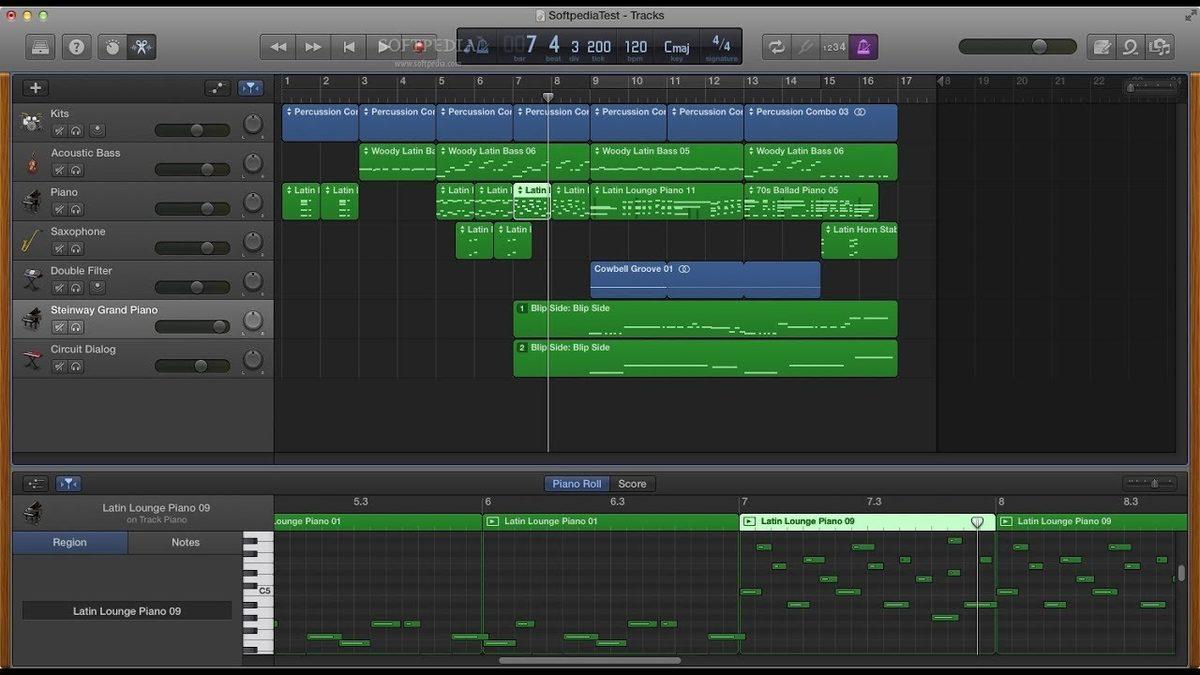Screen dimensions: 1200x675
Task: Add a new track with the plus button
Action: 35,87
